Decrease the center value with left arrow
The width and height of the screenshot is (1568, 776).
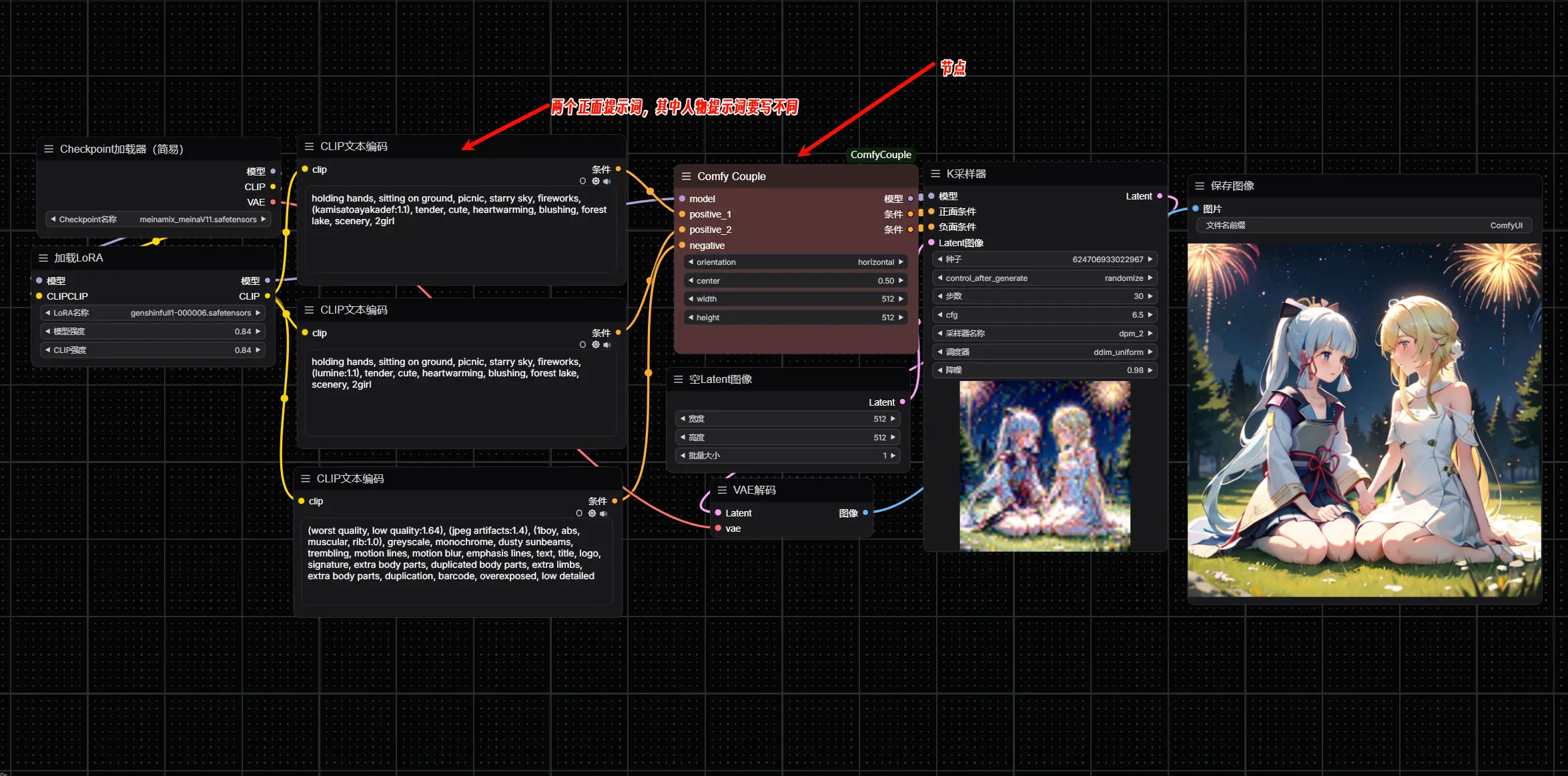click(x=691, y=281)
